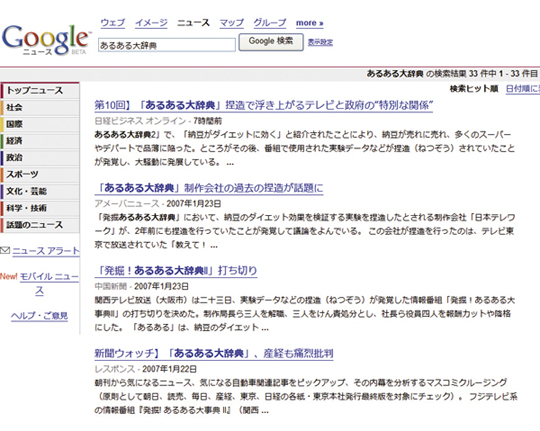Image resolution: width=540 pixels, height=431 pixels.
Task: Open article 新聞ウォッチ】産経も痛烈批判
Action: [214, 353]
